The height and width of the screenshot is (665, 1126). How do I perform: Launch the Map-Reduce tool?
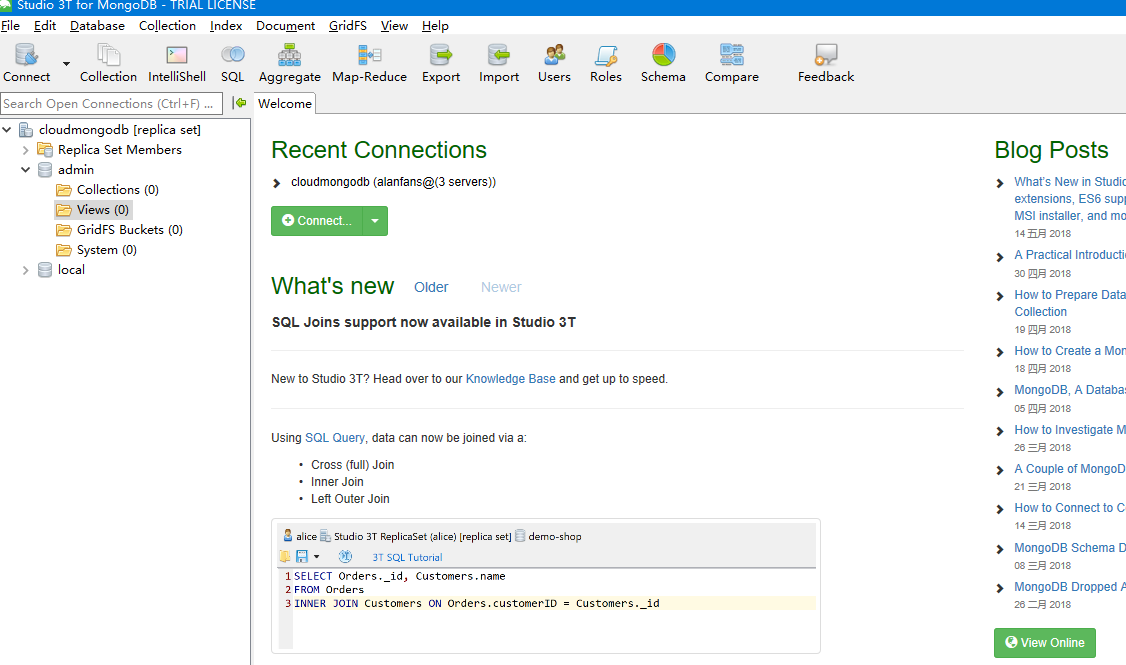pos(369,63)
